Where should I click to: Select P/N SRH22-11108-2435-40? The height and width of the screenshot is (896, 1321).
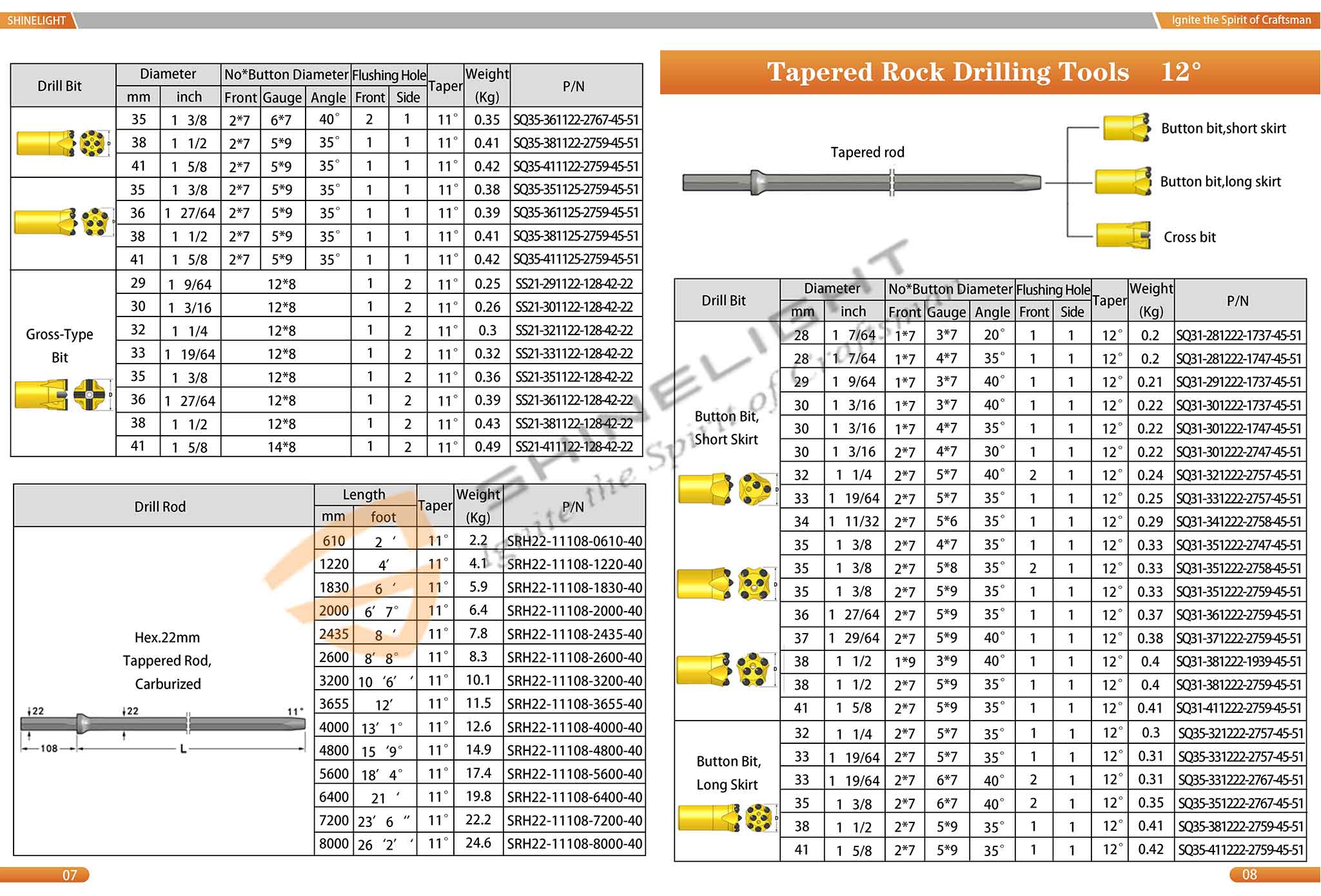coord(574,634)
